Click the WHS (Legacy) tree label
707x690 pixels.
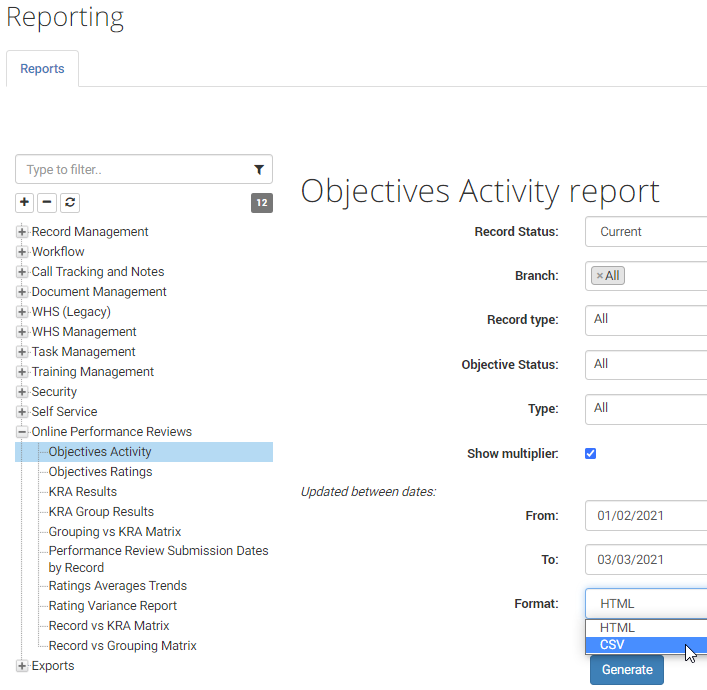click(71, 312)
